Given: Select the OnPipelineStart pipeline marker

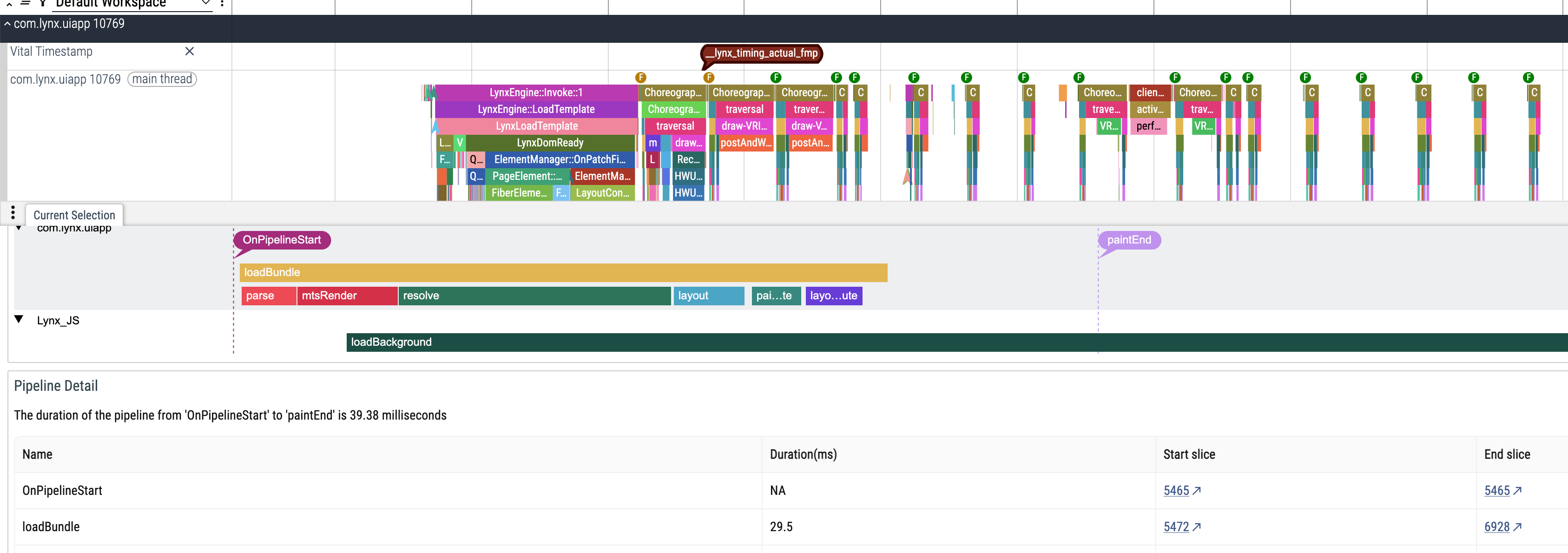Looking at the screenshot, I should coord(282,240).
